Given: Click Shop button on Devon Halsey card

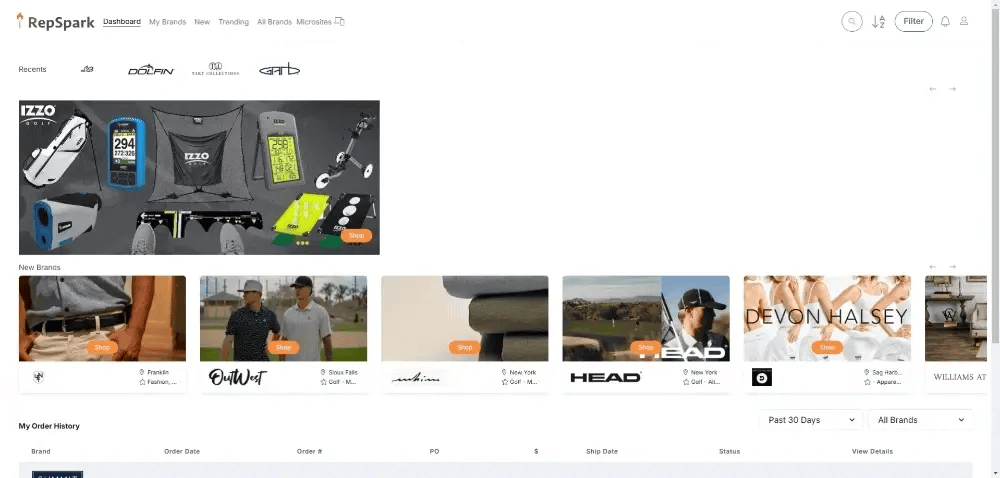Looking at the screenshot, I should (x=827, y=347).
